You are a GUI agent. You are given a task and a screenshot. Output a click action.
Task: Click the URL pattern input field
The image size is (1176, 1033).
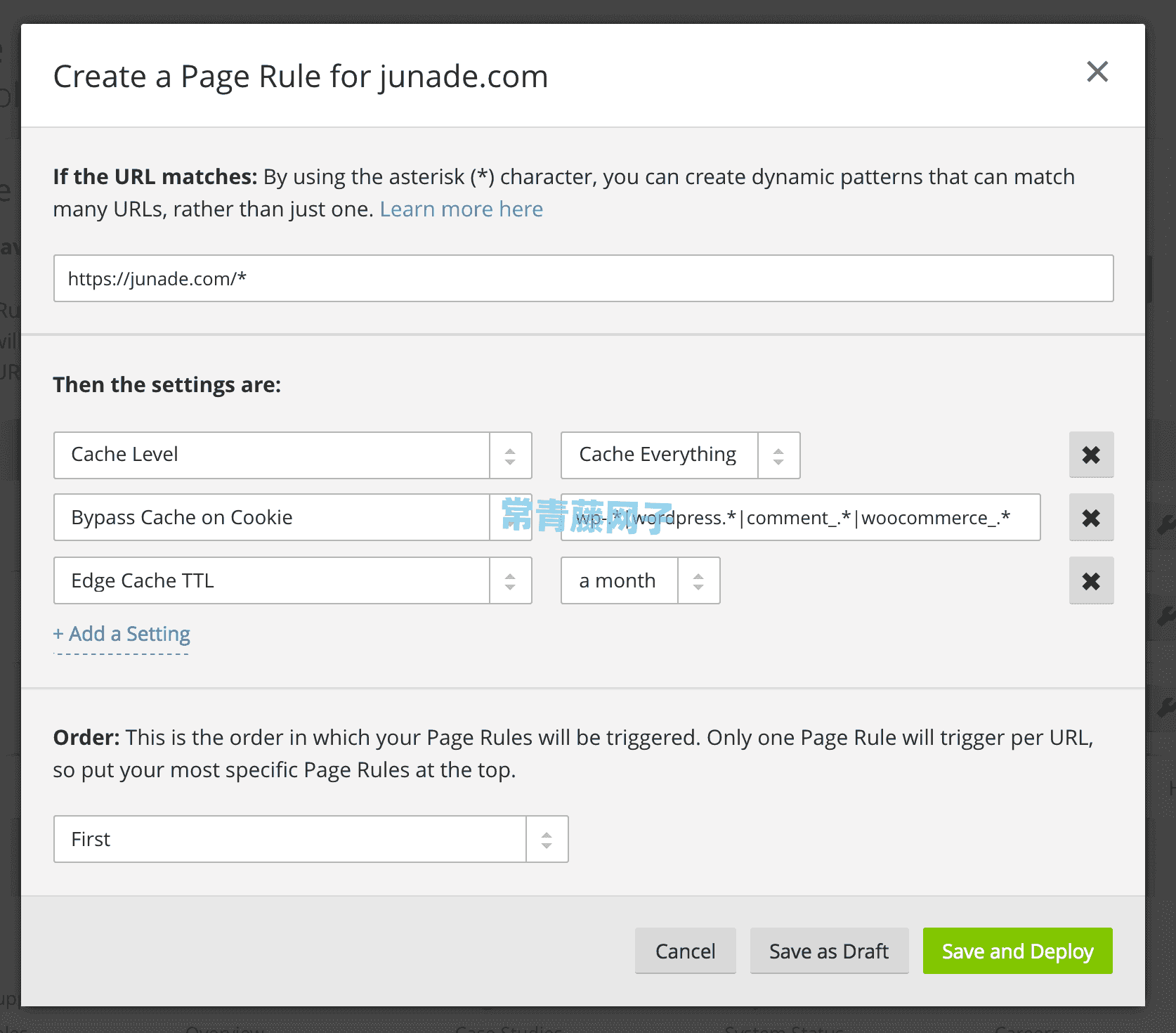(583, 278)
